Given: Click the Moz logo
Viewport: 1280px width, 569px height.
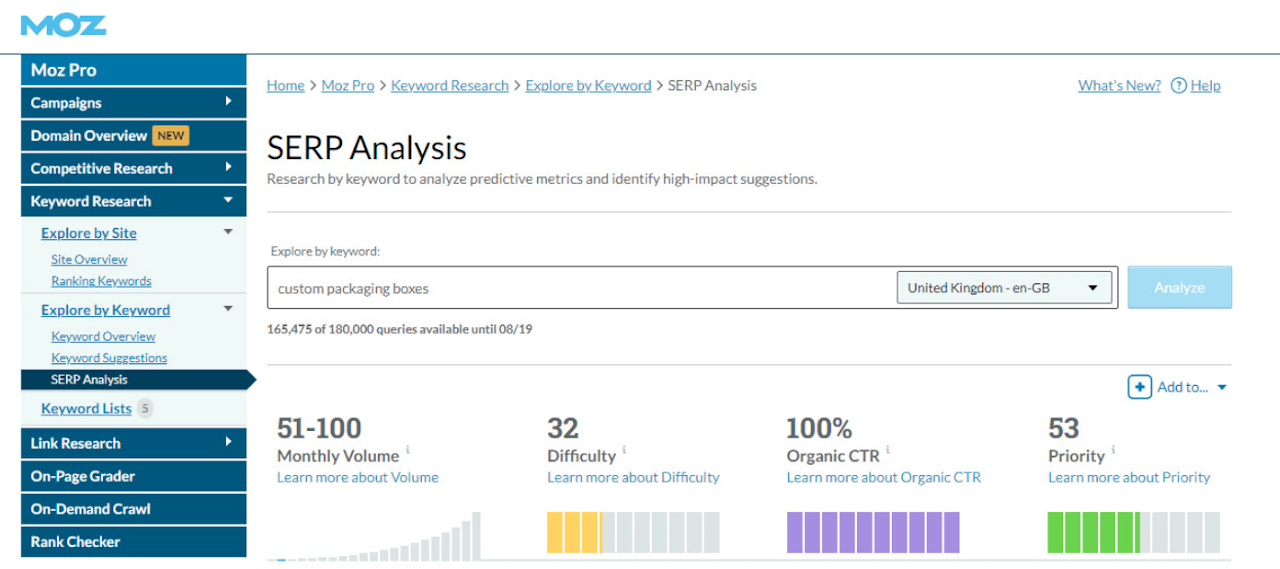Looking at the screenshot, I should [63, 25].
